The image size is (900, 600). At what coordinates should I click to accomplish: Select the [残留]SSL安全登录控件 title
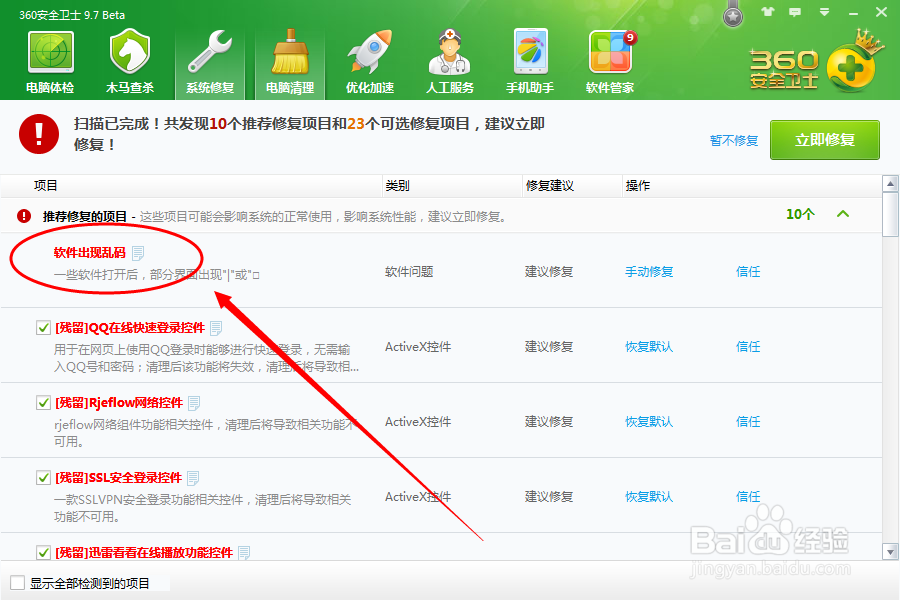118,478
